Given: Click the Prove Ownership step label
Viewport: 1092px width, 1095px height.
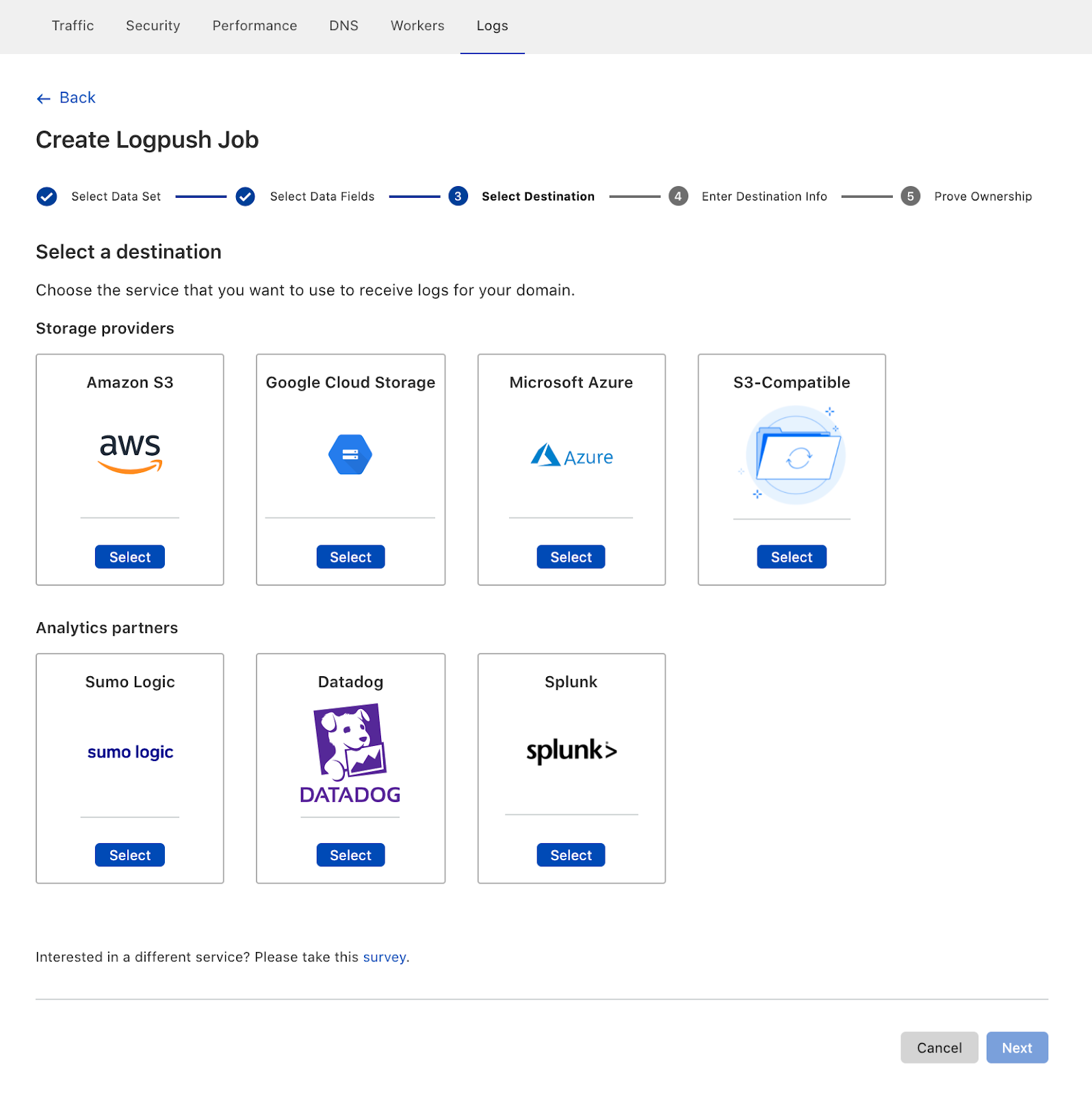Looking at the screenshot, I should point(983,196).
